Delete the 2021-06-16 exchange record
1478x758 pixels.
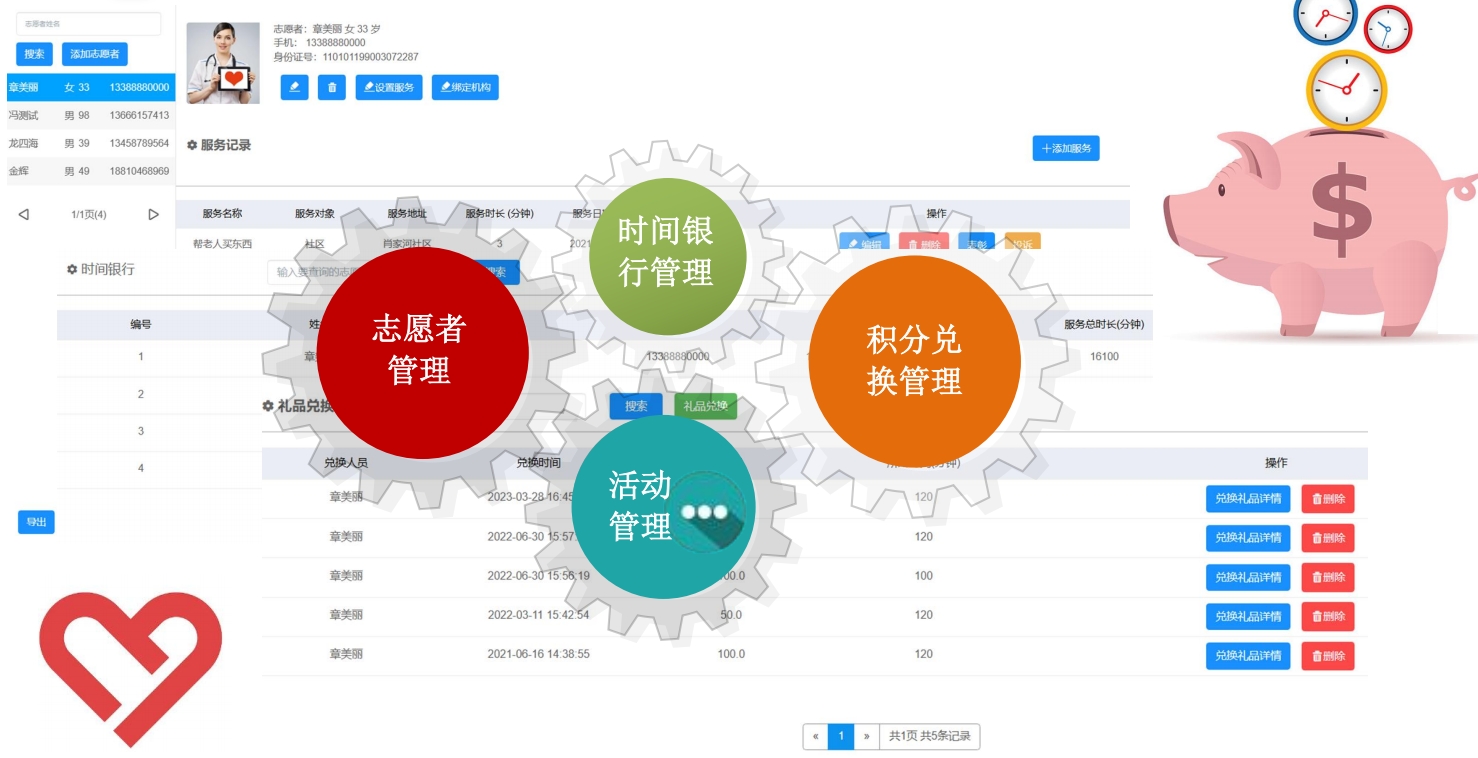click(1328, 656)
